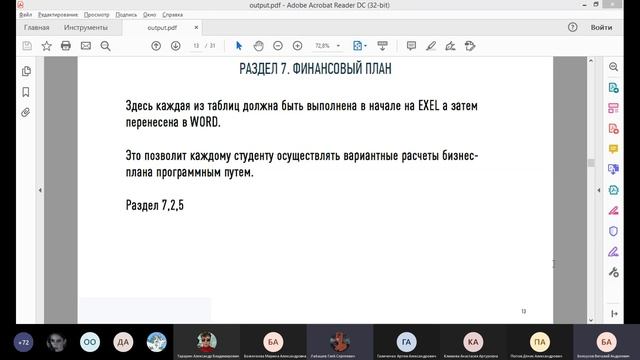Viewport: 640px width, 360px height.
Task: Click the search tools magnifier in right pane
Action: (613, 67)
